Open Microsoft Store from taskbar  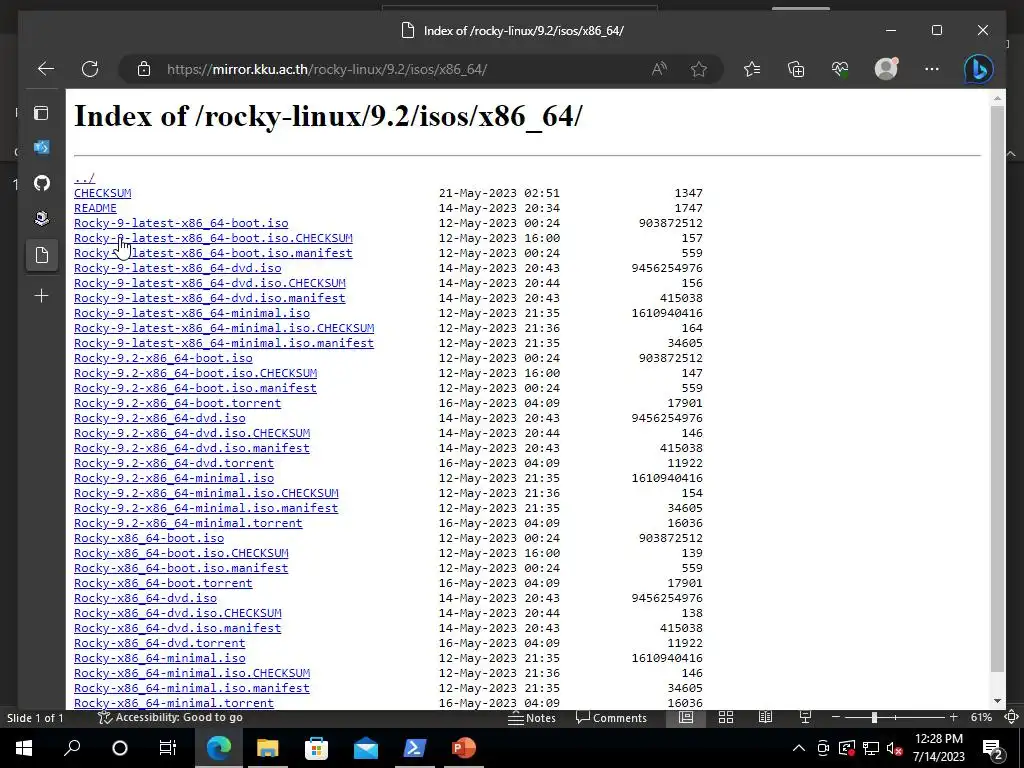pyautogui.click(x=316, y=748)
